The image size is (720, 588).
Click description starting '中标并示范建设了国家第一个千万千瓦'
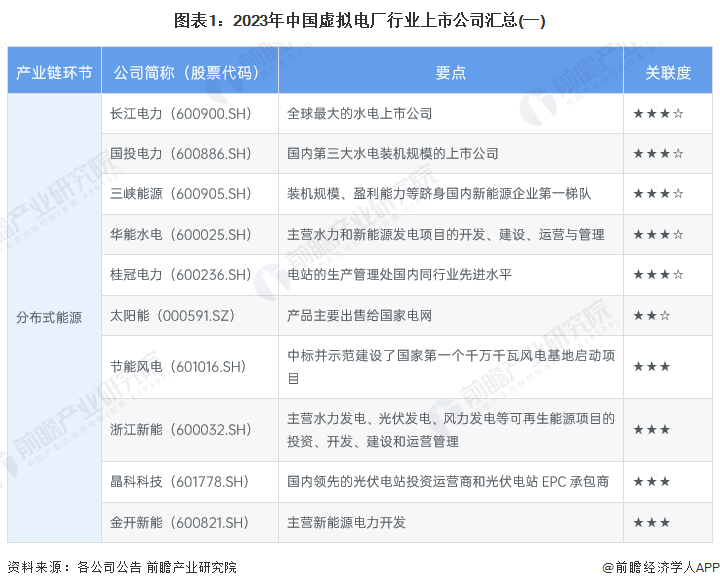tap(451, 367)
